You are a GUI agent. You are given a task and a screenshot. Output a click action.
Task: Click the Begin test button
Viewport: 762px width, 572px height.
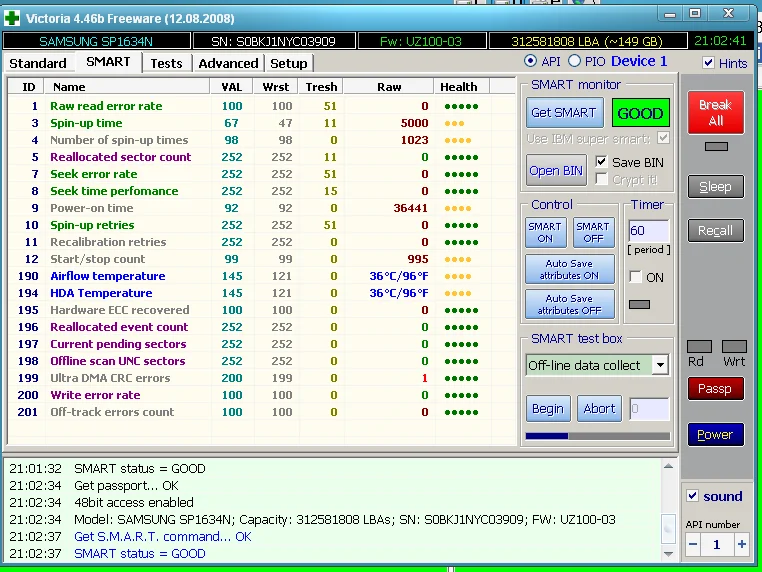(547, 408)
